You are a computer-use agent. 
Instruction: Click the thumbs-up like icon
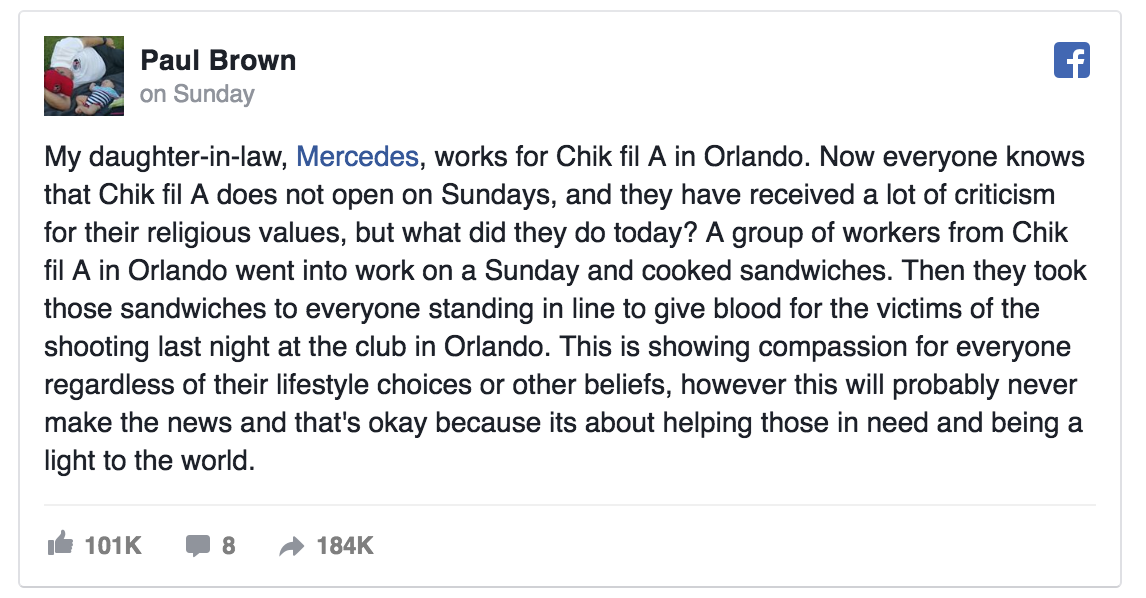pos(60,543)
